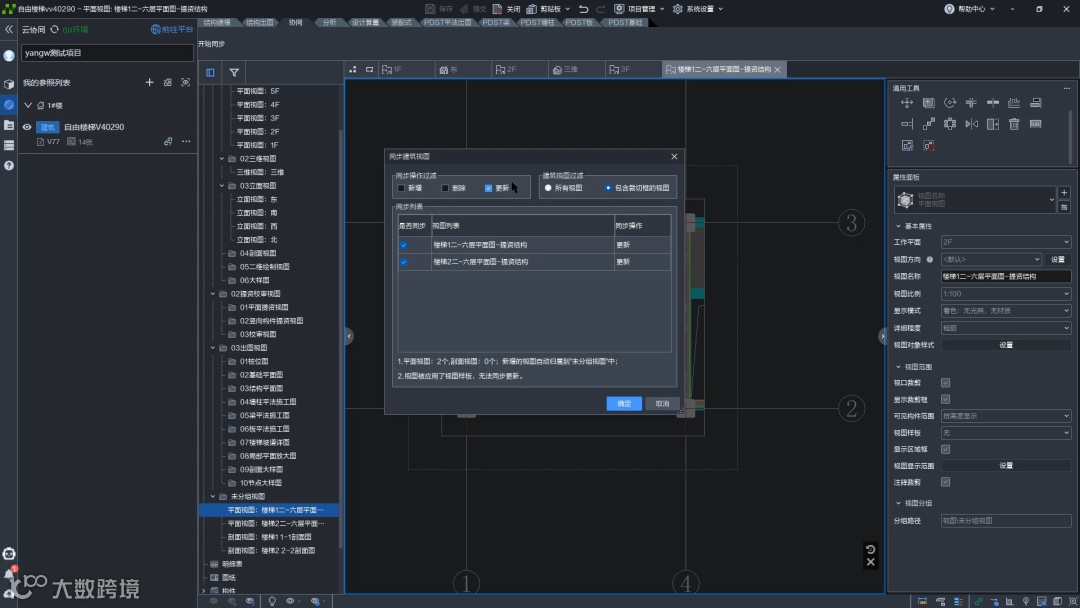Check the 新增 filter checkbox
1080x608 pixels.
[402, 188]
